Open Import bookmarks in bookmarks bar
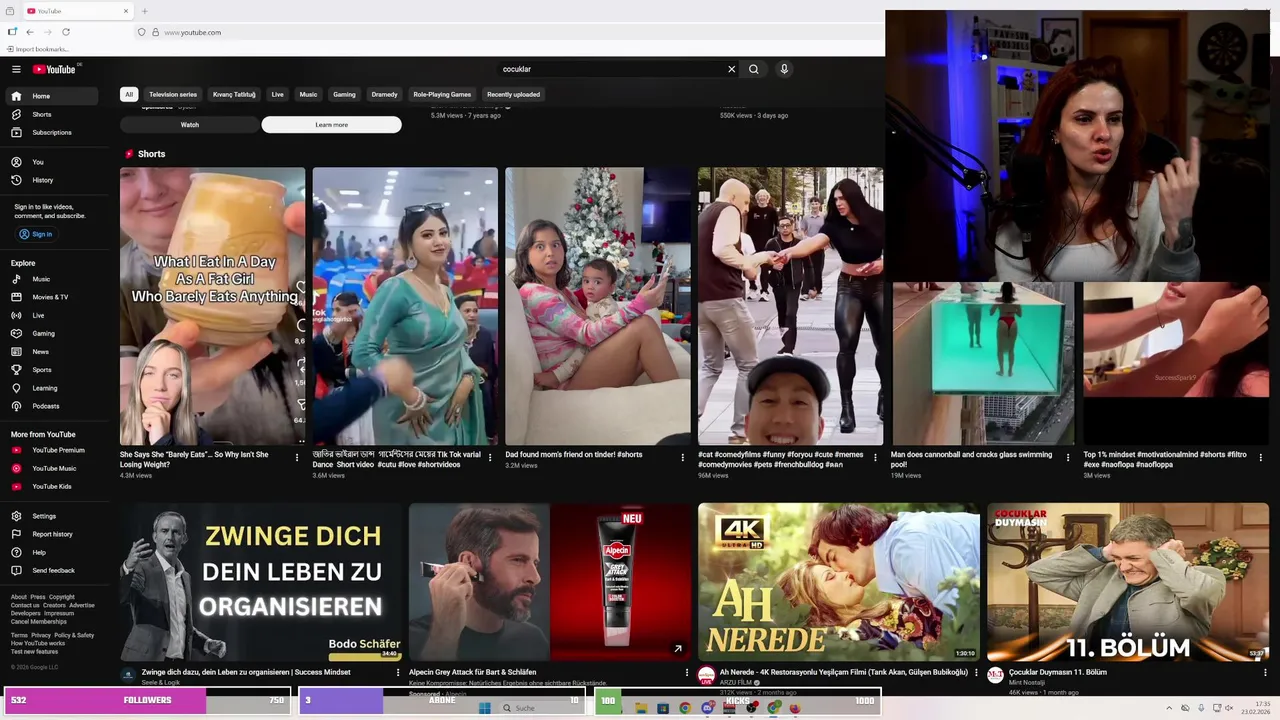The height and width of the screenshot is (720, 1280). point(38,49)
